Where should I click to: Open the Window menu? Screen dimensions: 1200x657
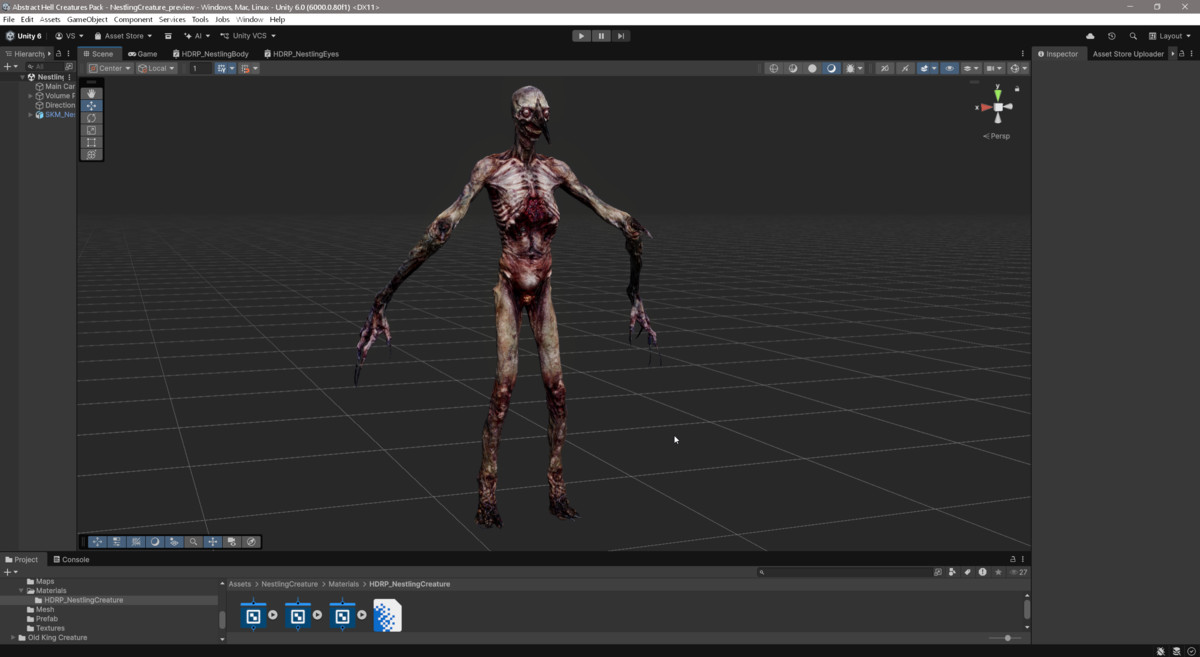249,19
